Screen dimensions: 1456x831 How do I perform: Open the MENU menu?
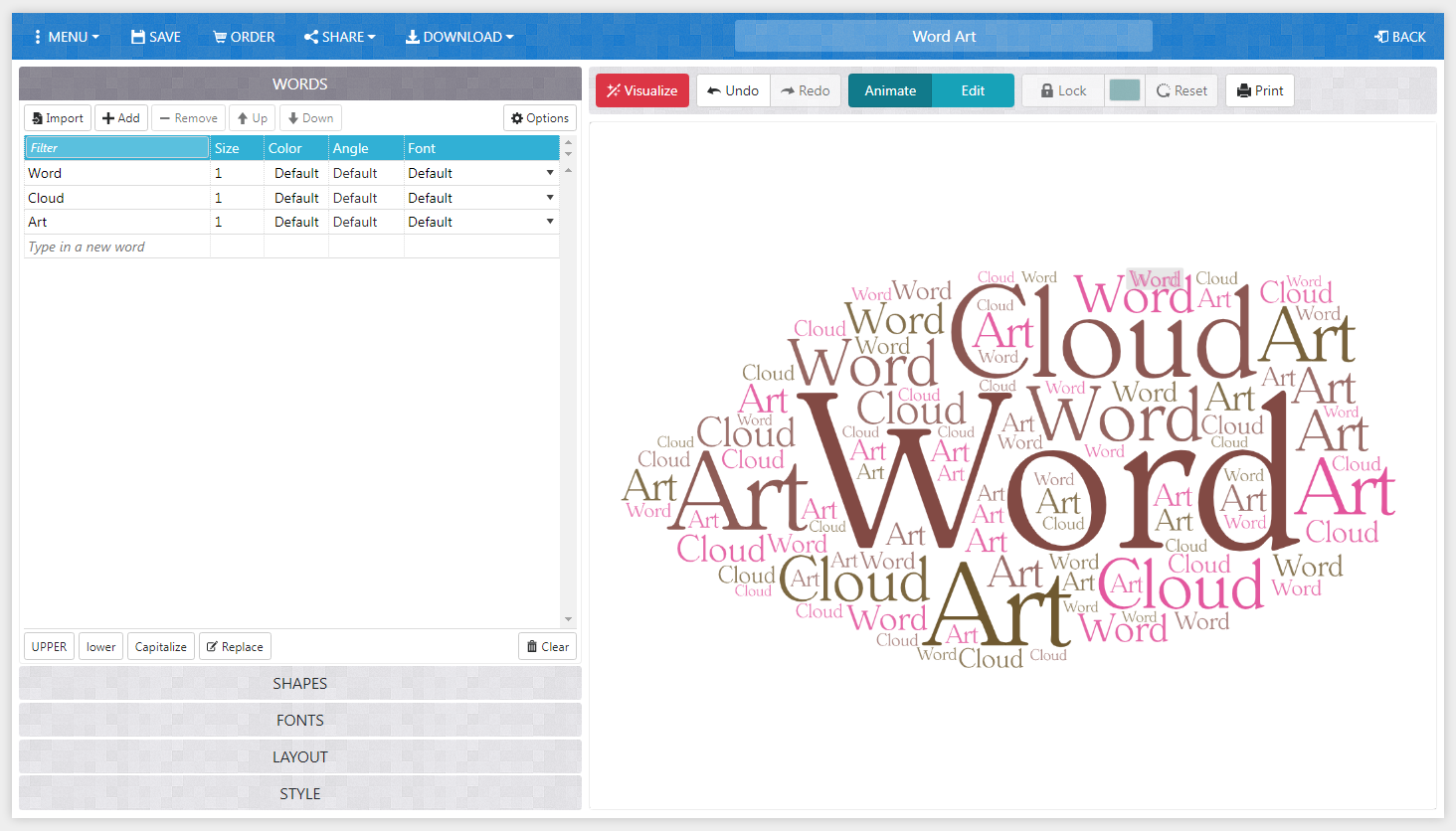click(x=67, y=37)
